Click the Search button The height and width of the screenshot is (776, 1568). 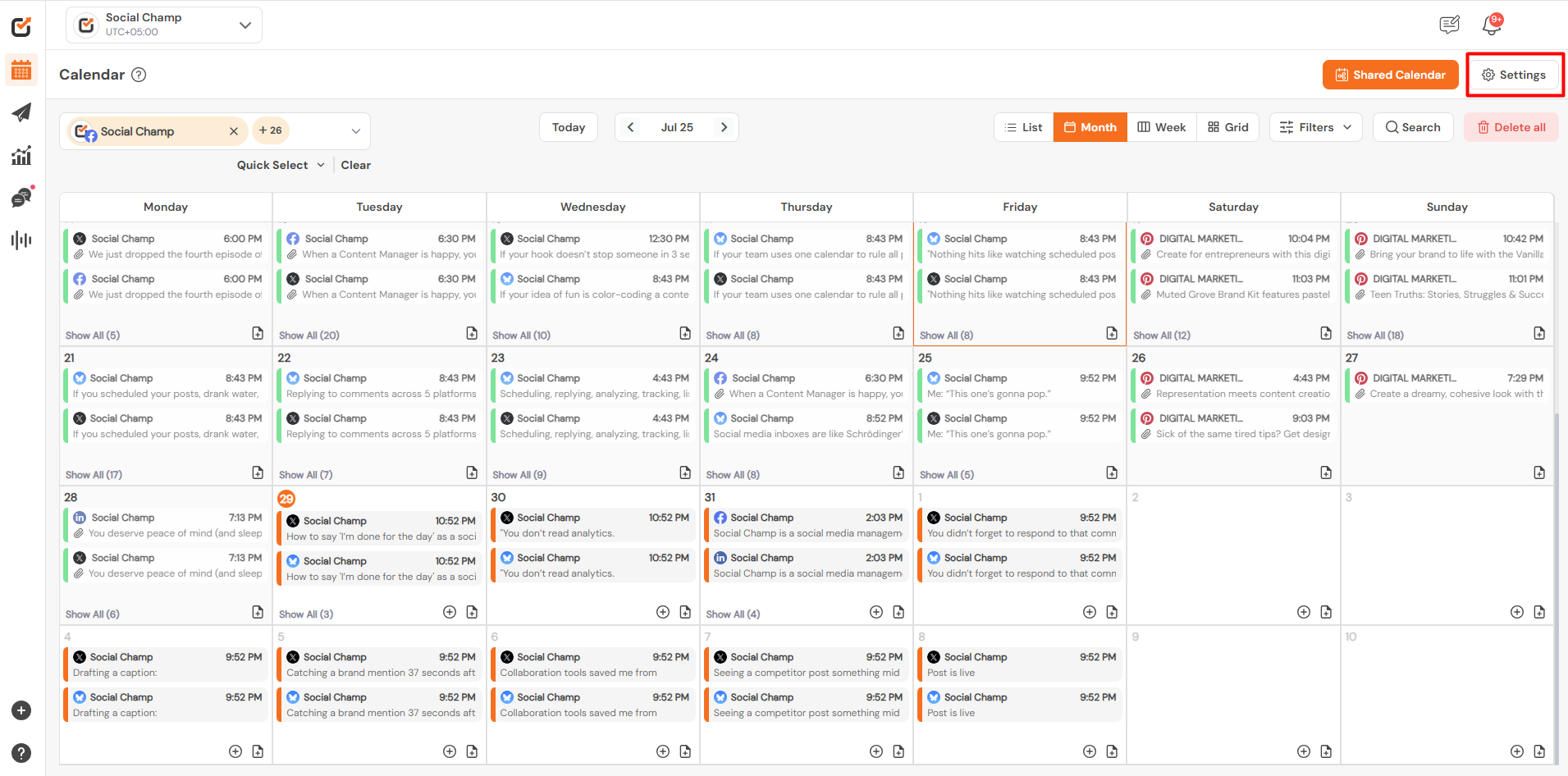tap(1413, 127)
